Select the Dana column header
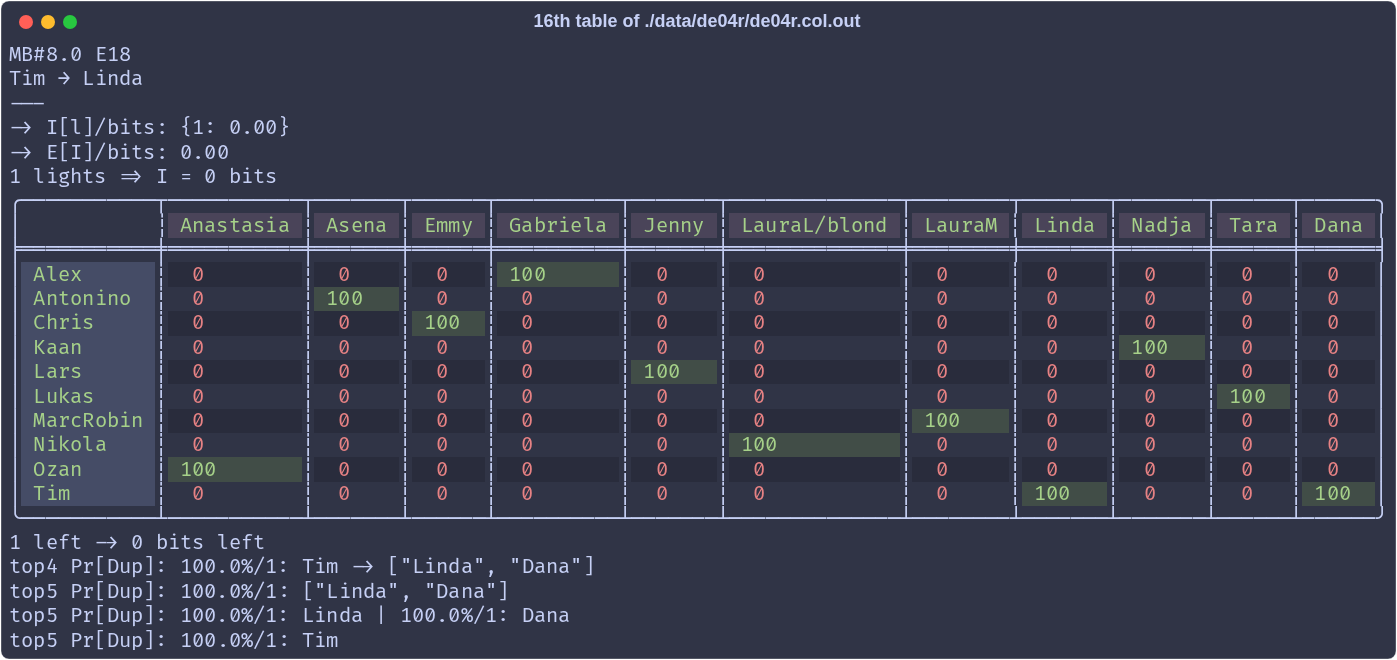Screen dimensions: 1397x660 click(1338, 225)
